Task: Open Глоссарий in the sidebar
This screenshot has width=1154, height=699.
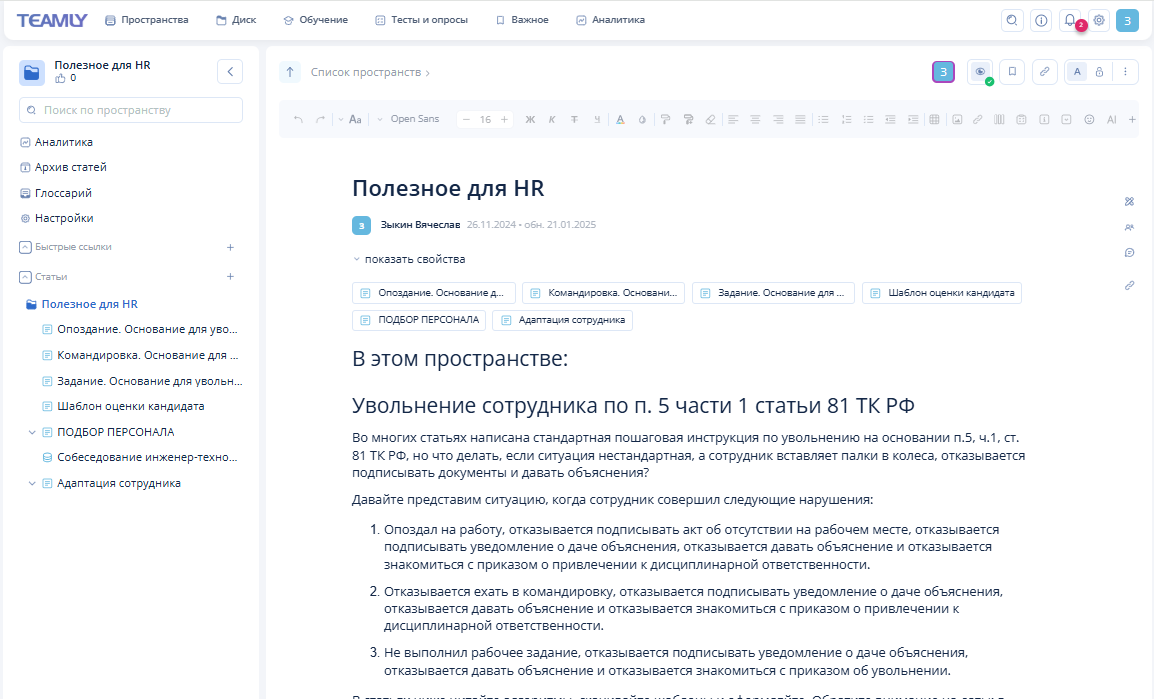Action: [56, 193]
